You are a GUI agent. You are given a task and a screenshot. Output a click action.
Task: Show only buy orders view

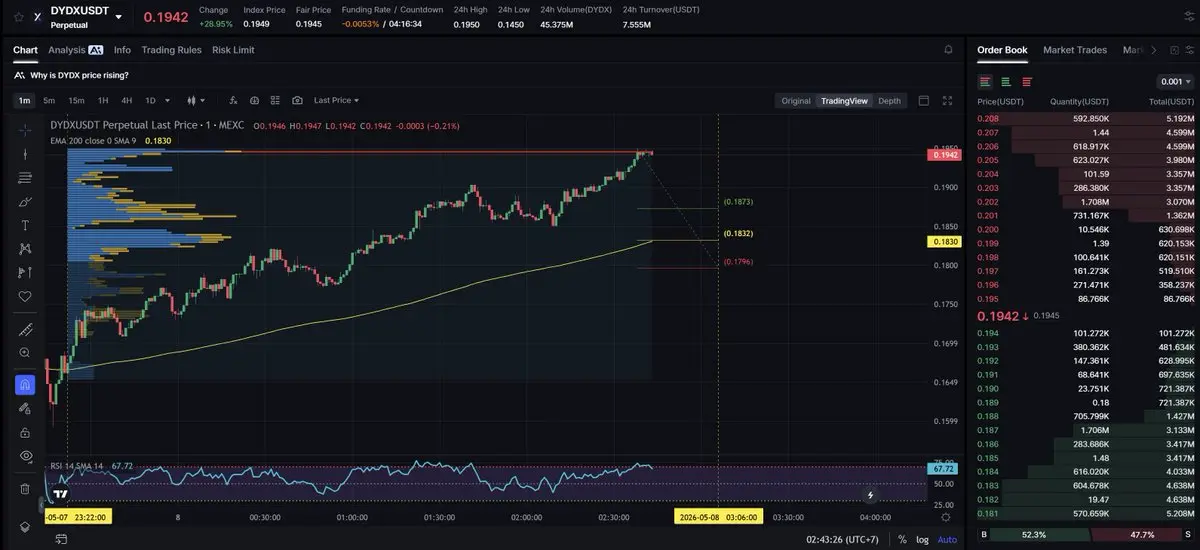tap(1006, 81)
